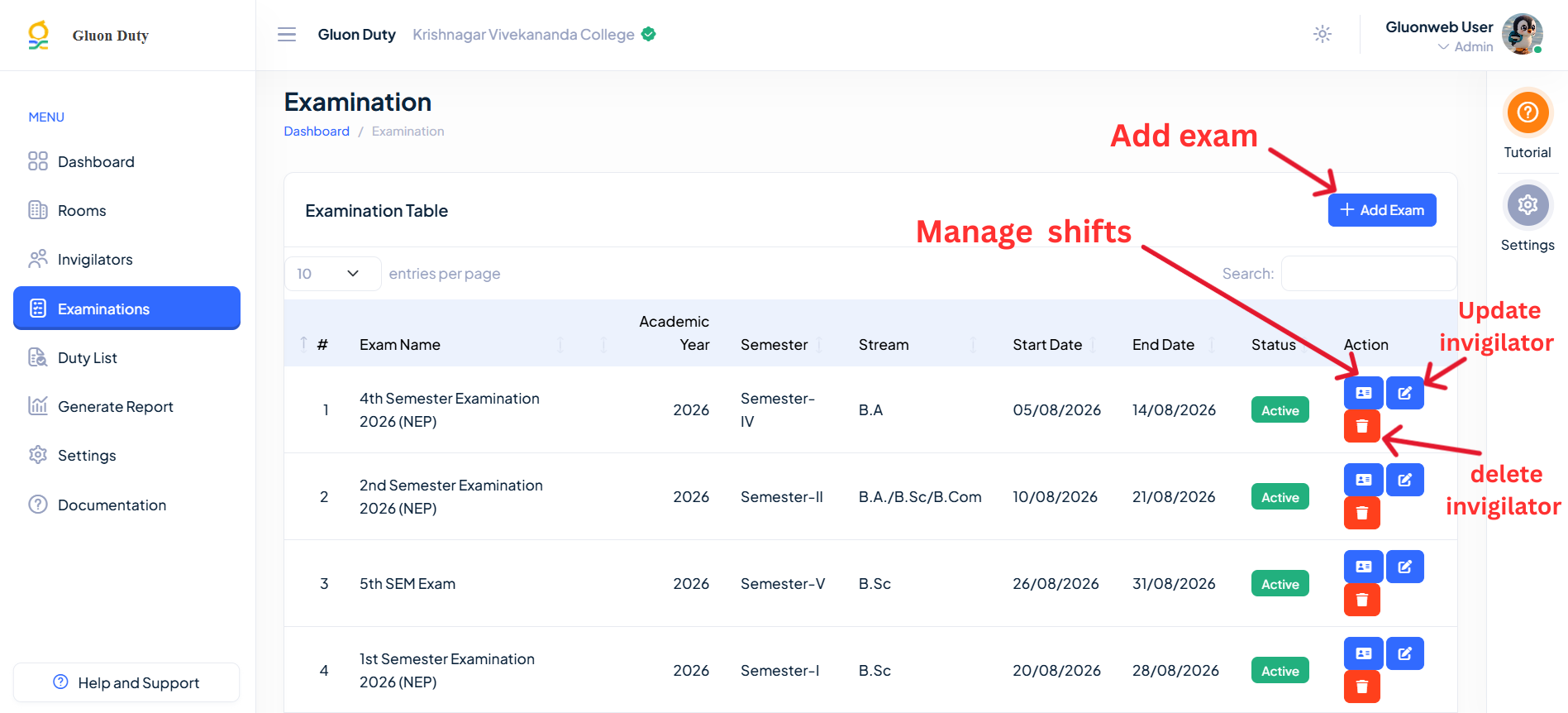Screen dimensions: 1568x713
Task: Expand the Admin user dropdown
Action: coord(1466,47)
